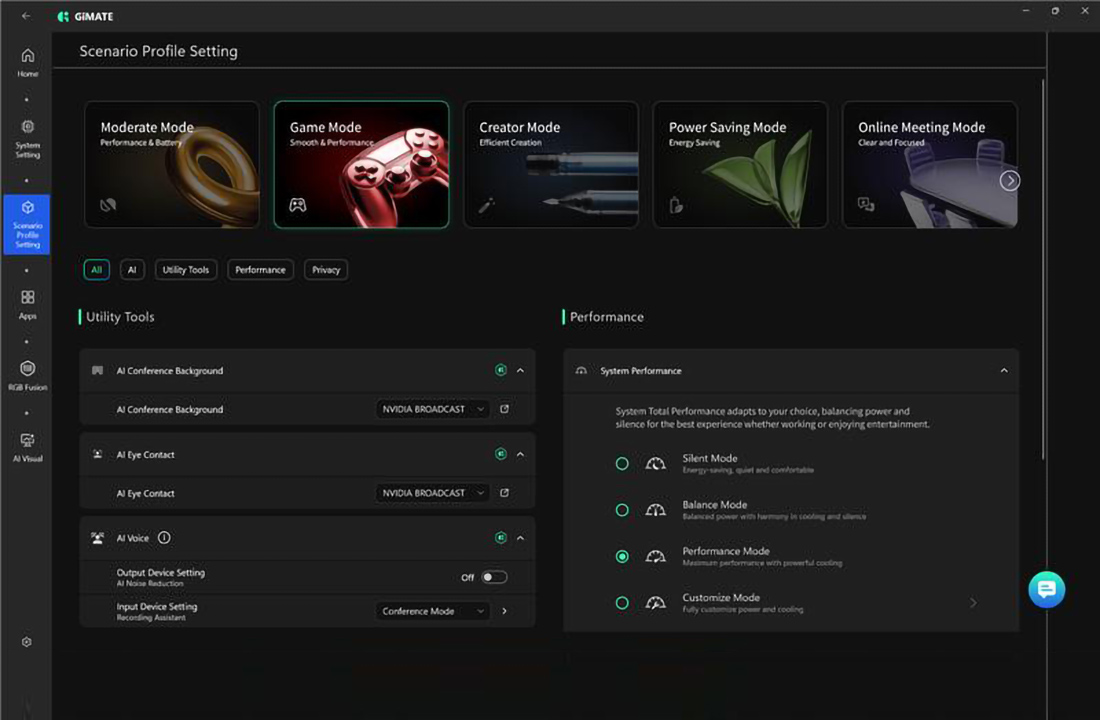The height and width of the screenshot is (720, 1100).
Task: Open the AI Conference Background NVIDIA BROADCAST dropdown
Action: click(432, 409)
